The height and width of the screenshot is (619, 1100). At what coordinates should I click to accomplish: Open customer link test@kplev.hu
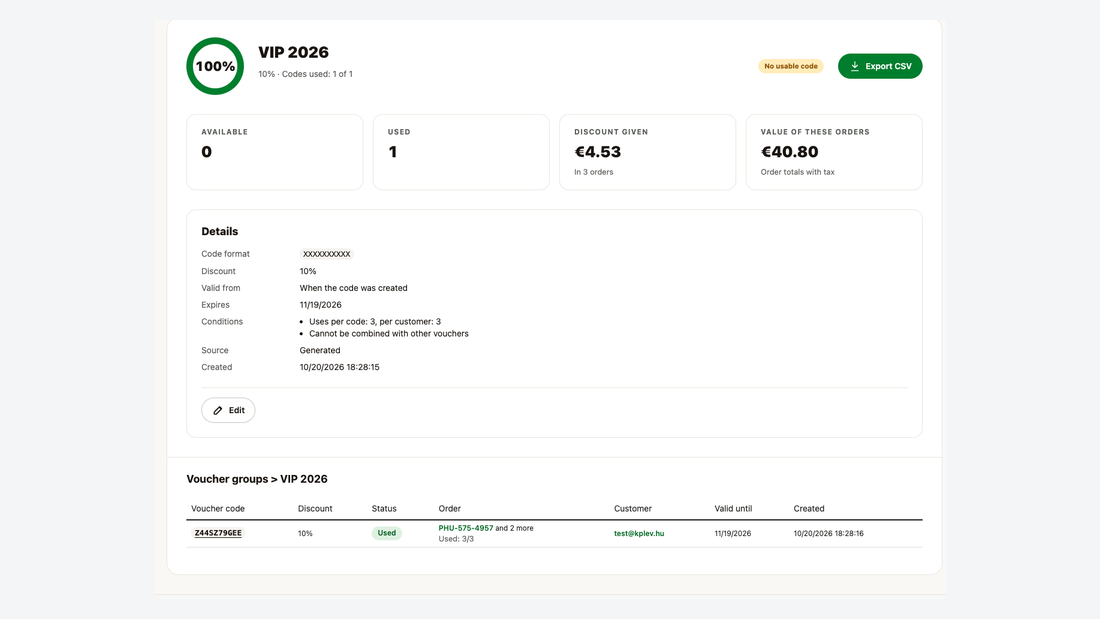coord(639,533)
